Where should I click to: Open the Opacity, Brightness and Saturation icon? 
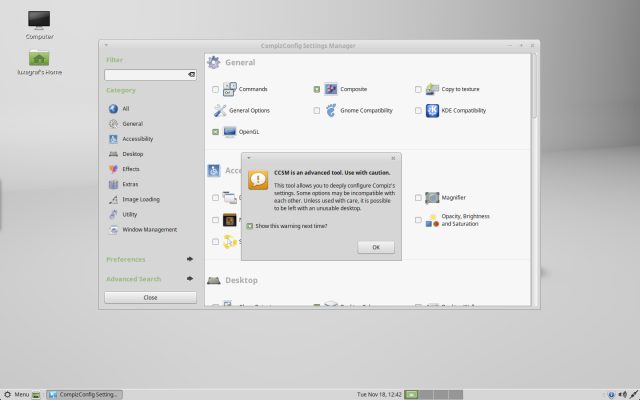coord(432,220)
